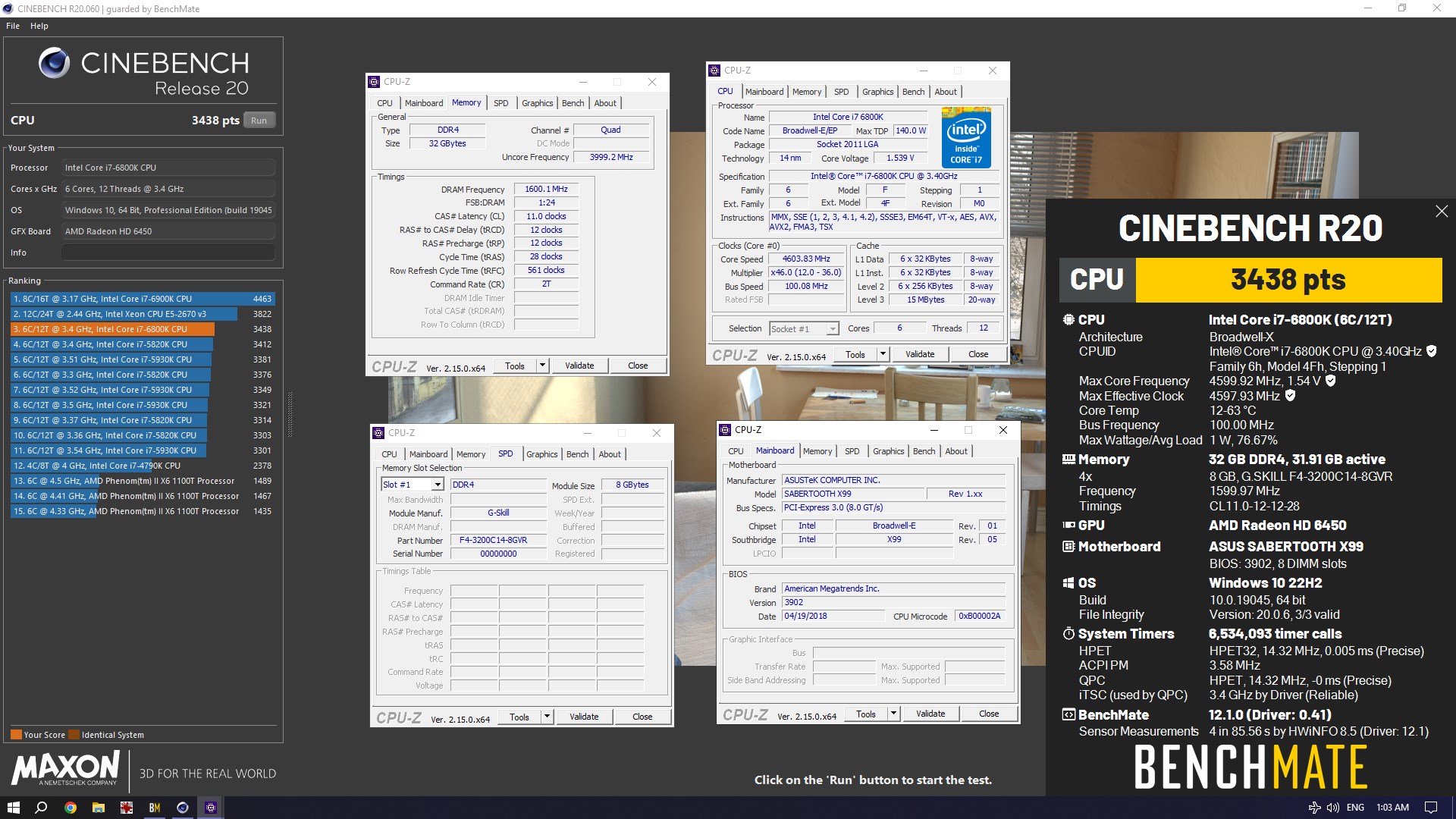Select ranking row 15 Phenom II X6 4.33 GHz
1456x819 pixels.
click(143, 511)
